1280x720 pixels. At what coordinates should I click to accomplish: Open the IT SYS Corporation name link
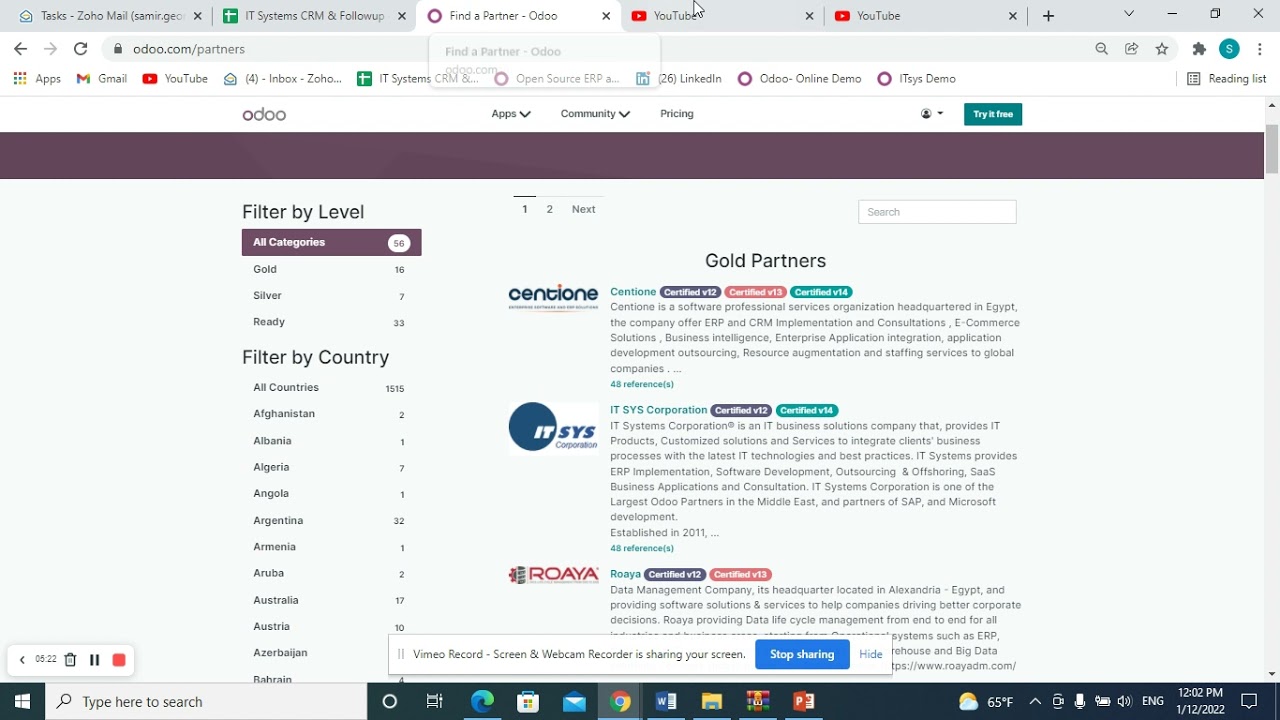click(x=658, y=410)
